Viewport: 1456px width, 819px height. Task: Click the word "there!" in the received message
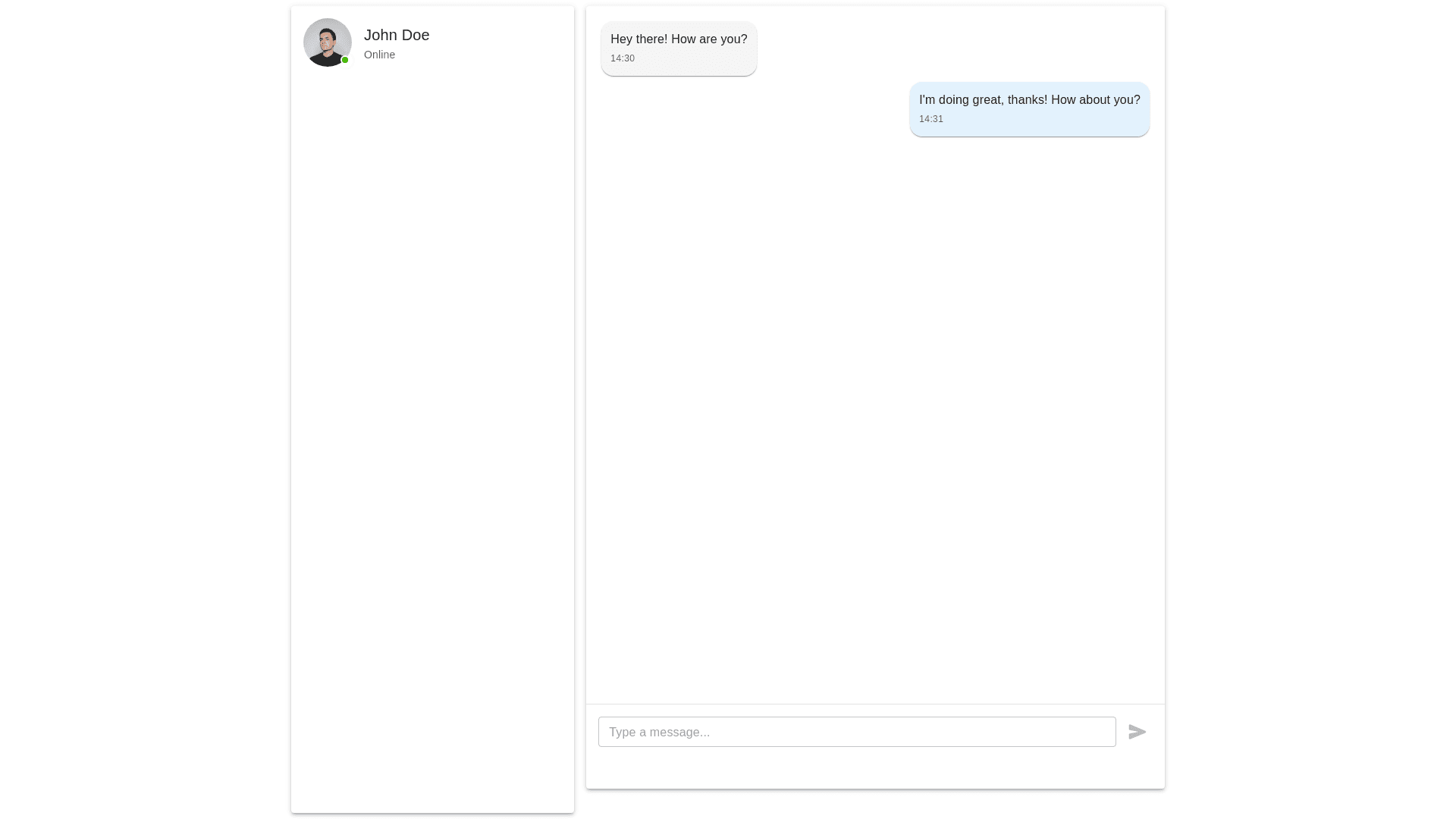tap(651, 39)
